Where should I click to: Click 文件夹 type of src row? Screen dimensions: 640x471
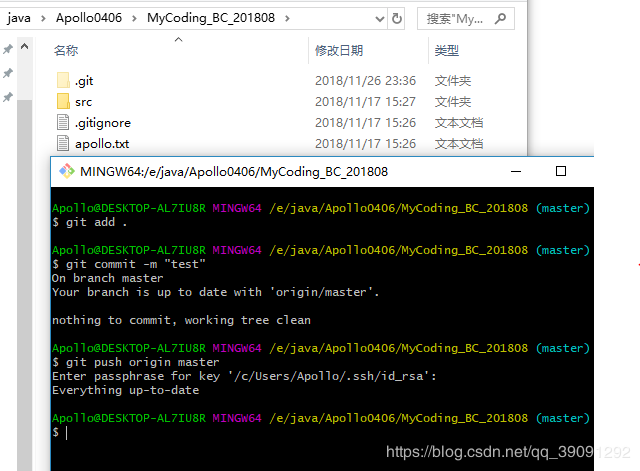pos(453,102)
